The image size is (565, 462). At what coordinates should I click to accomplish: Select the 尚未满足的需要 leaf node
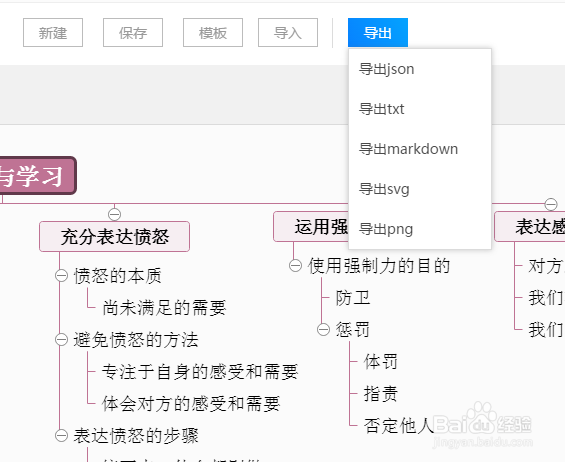click(164, 308)
